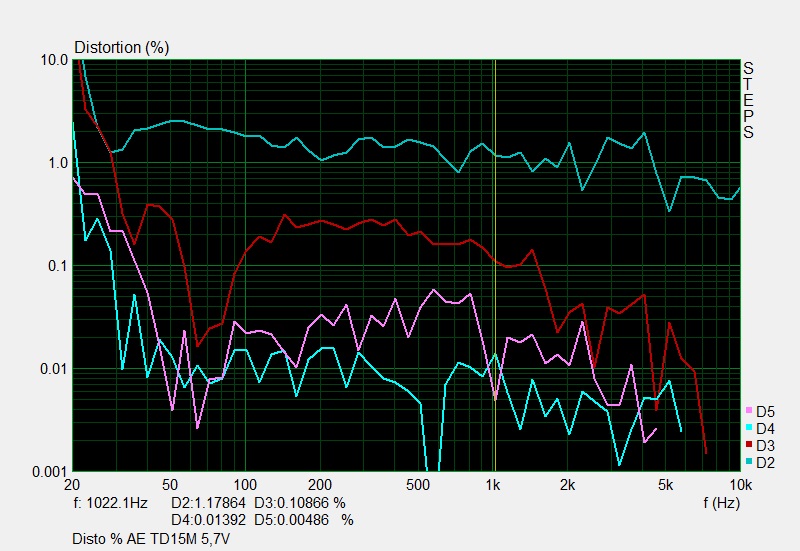The height and width of the screenshot is (551, 800).
Task: Click the Distortion (%) axis title
Action: click(x=121, y=47)
